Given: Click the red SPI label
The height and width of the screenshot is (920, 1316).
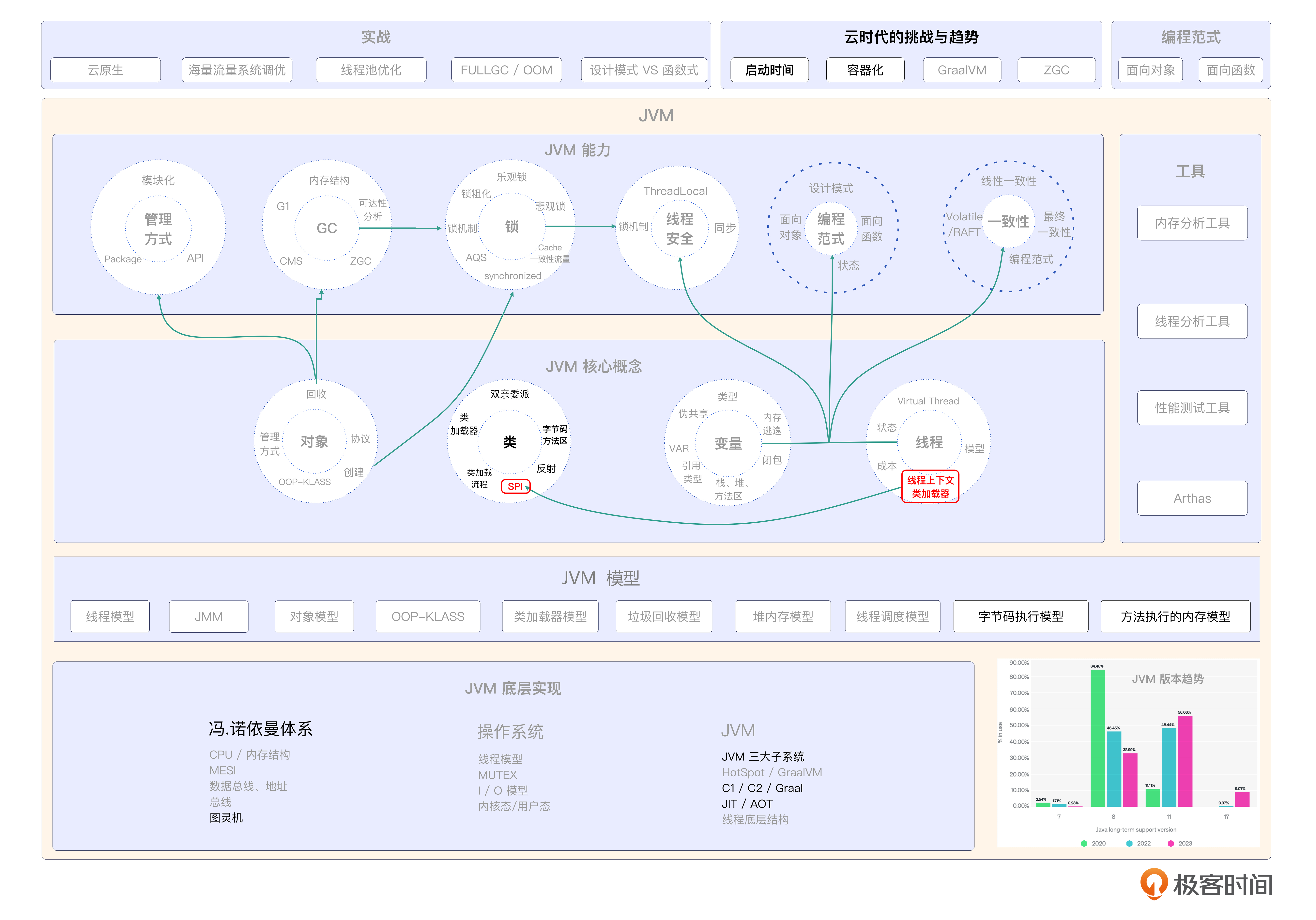Looking at the screenshot, I should [515, 486].
